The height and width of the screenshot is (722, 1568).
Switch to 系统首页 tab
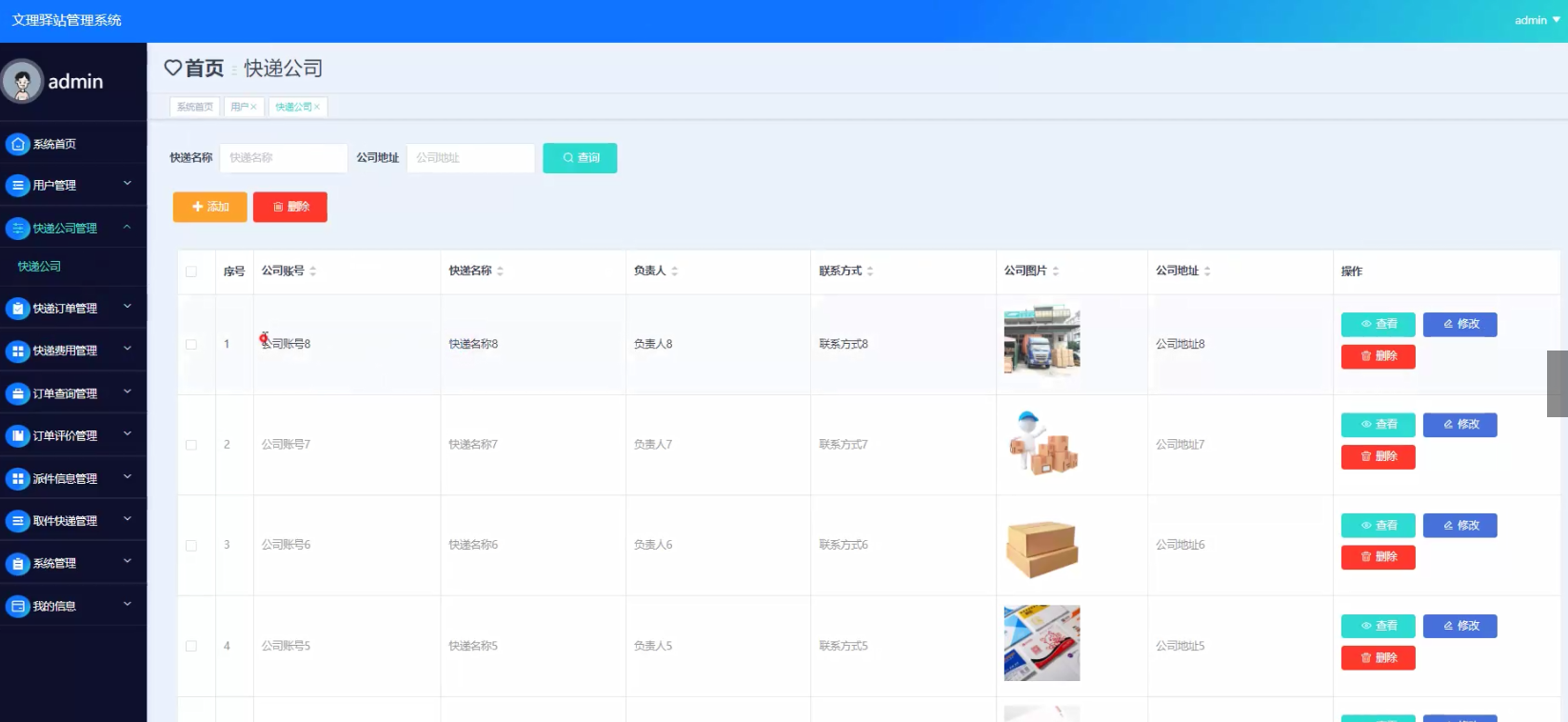click(195, 107)
